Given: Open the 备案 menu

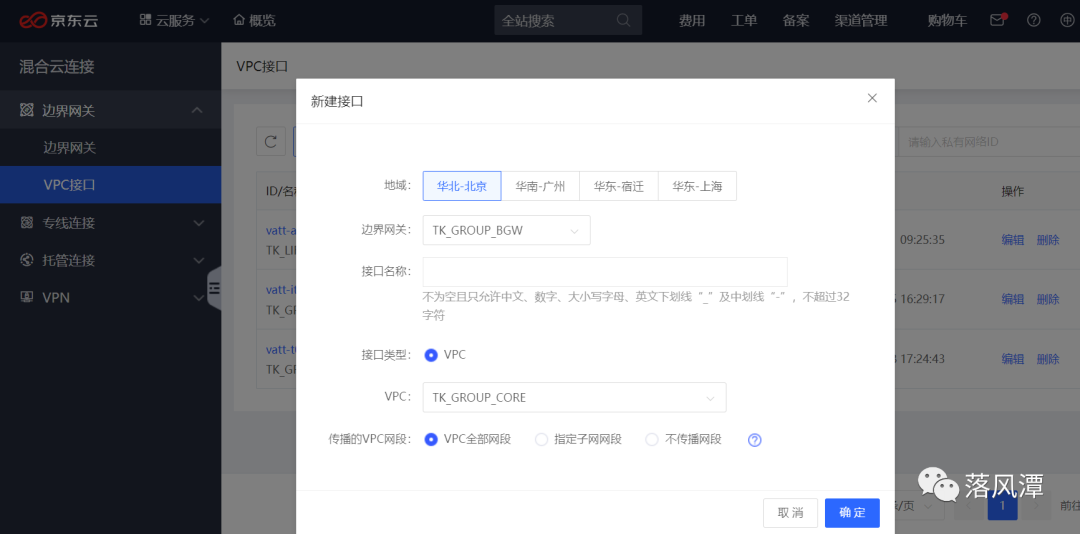Looking at the screenshot, I should 796,21.
